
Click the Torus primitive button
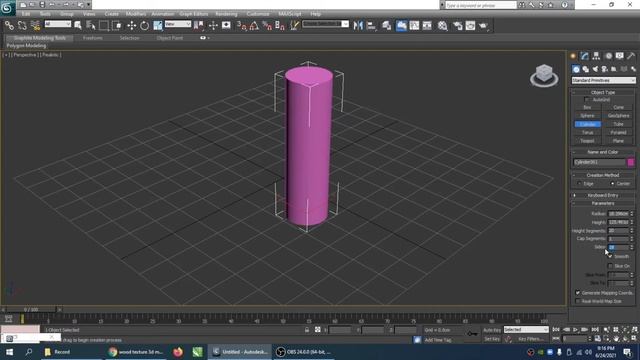click(x=587, y=133)
